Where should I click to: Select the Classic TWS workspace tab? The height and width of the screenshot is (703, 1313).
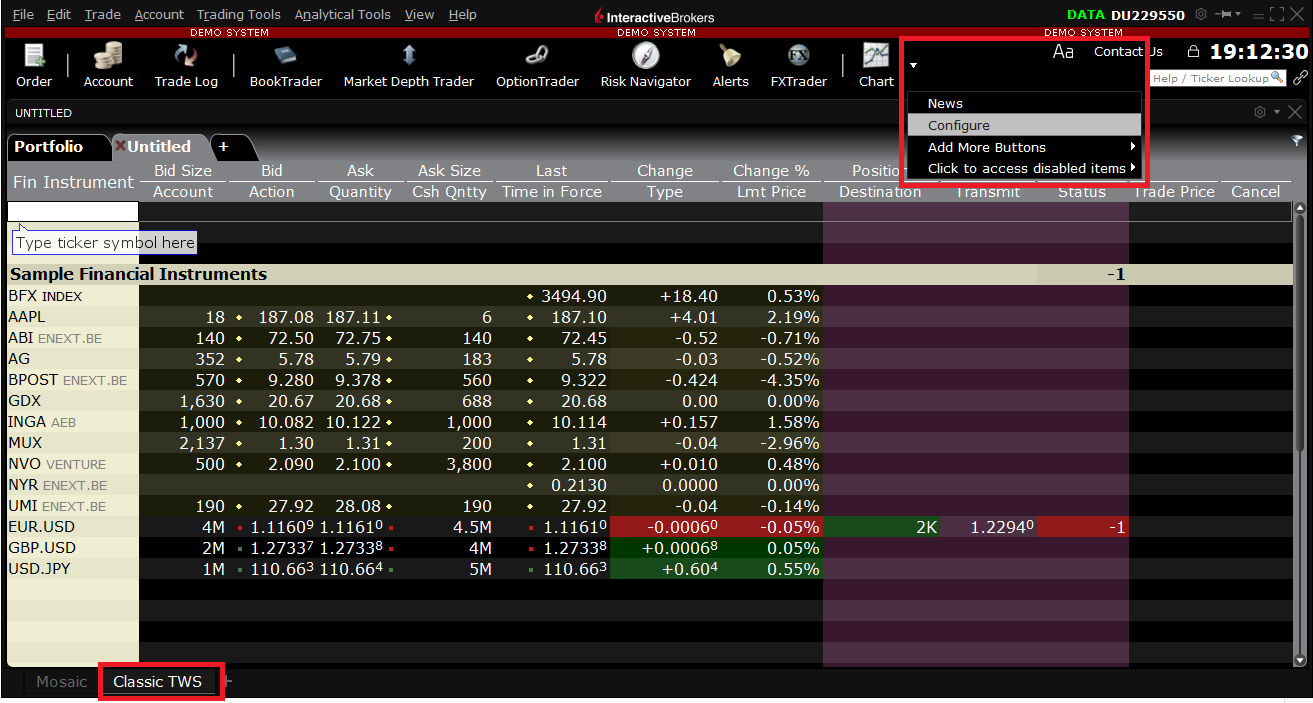pos(158,682)
